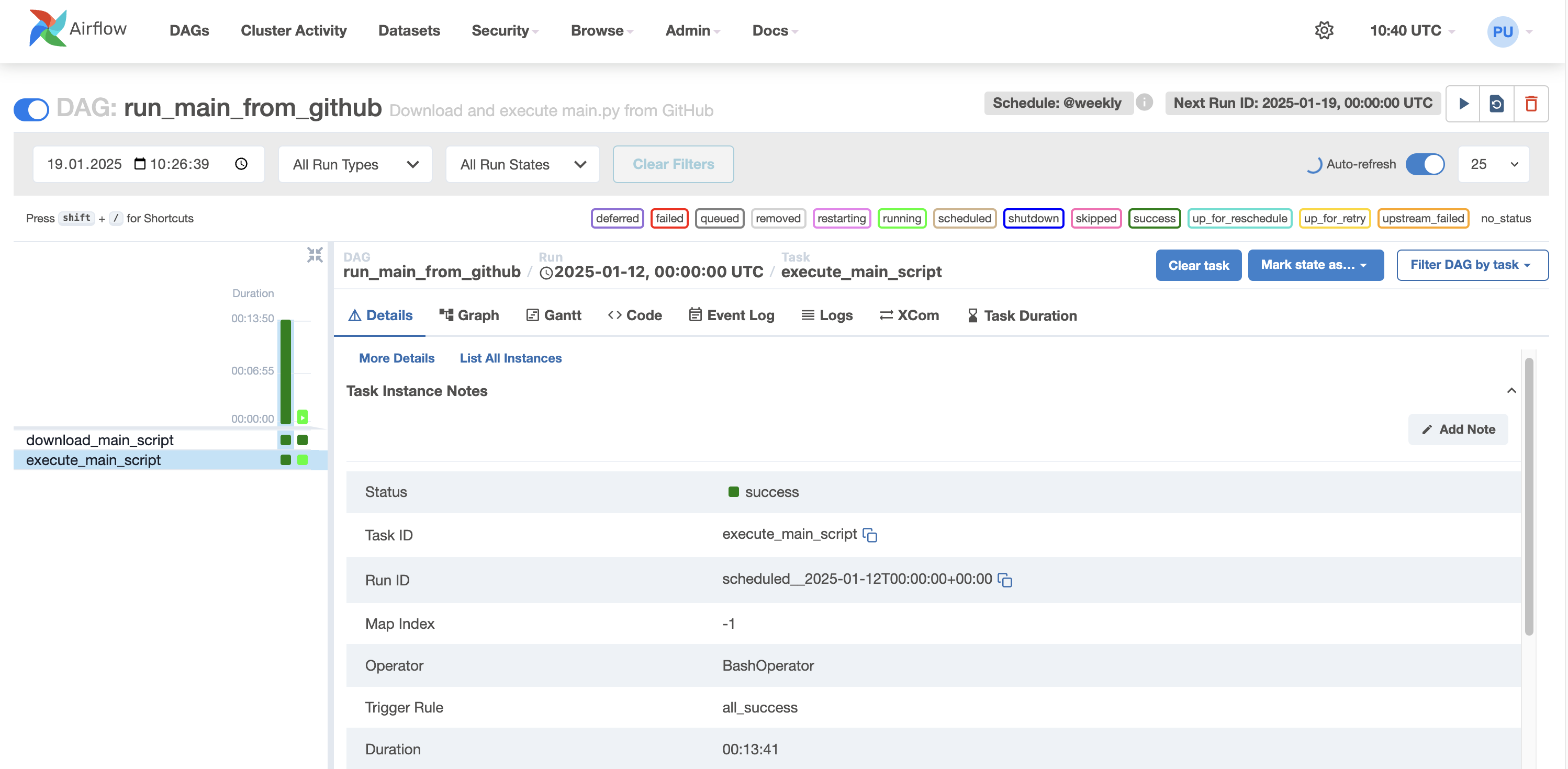Delete DAG using the trash icon
Screen dimensions: 1568x769
point(1531,104)
